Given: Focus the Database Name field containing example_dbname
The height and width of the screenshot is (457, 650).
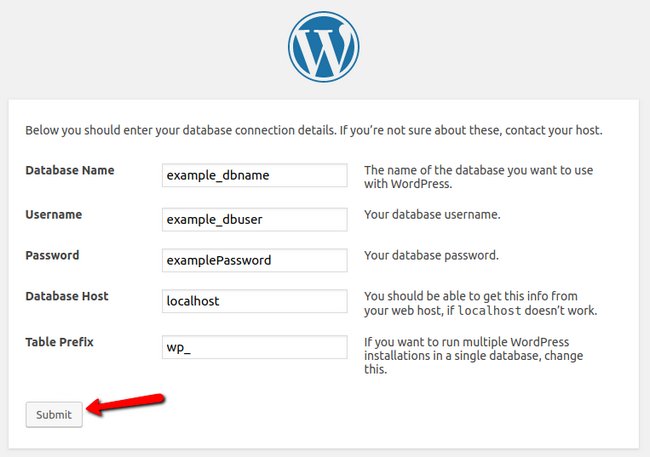Looking at the screenshot, I should (255, 175).
